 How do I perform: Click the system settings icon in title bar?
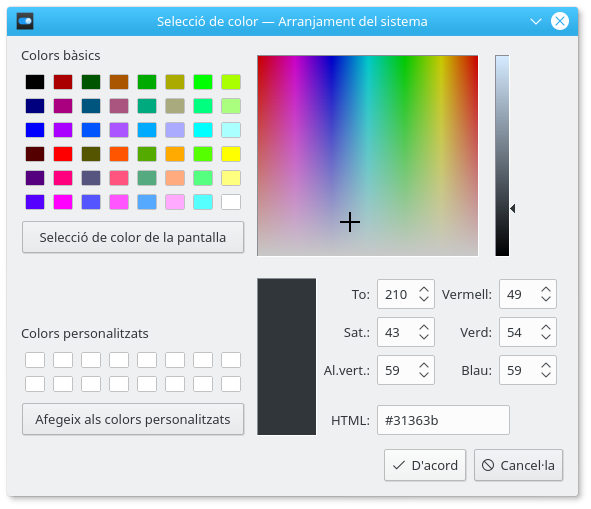coord(25,21)
